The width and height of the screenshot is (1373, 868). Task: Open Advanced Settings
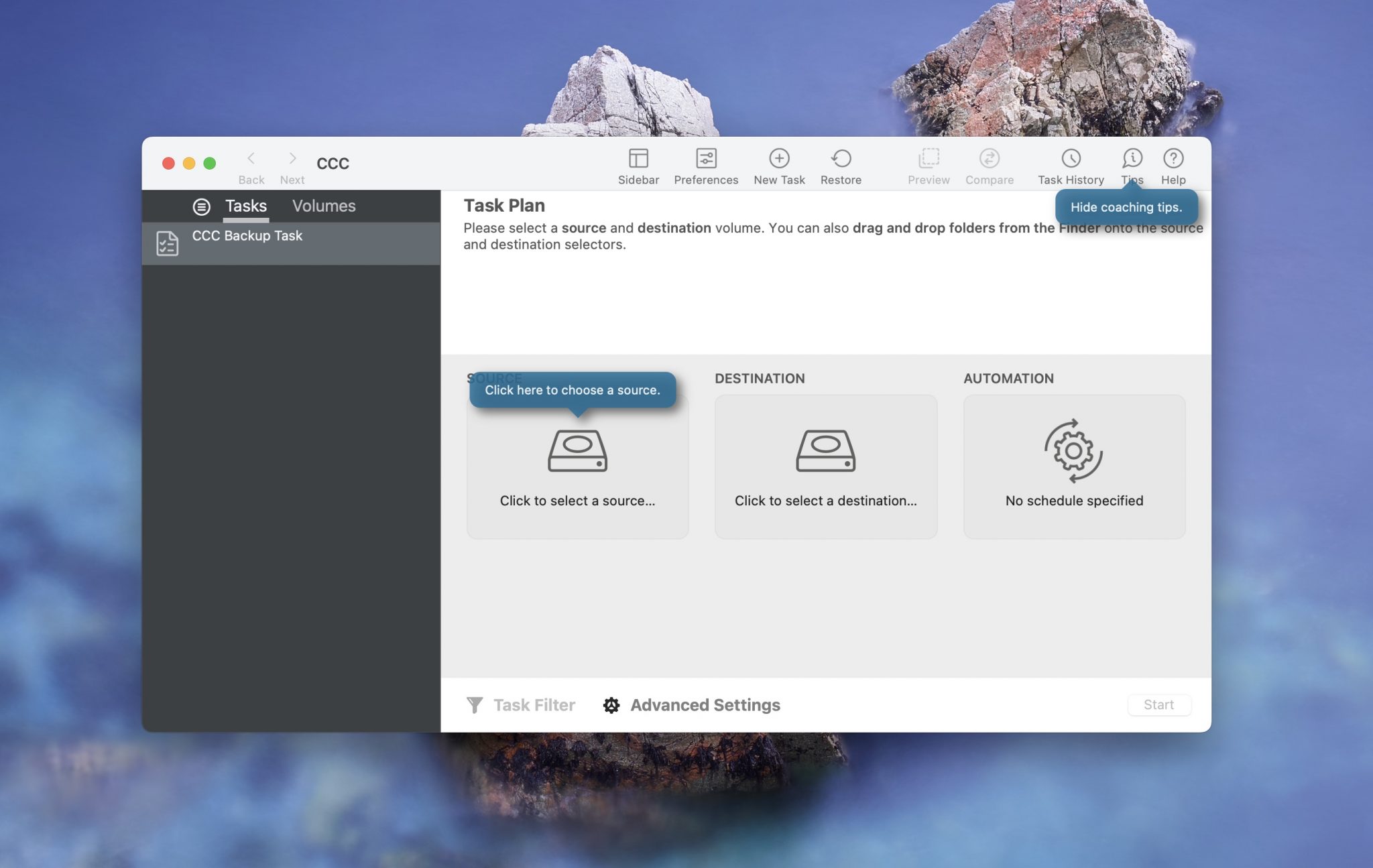691,705
